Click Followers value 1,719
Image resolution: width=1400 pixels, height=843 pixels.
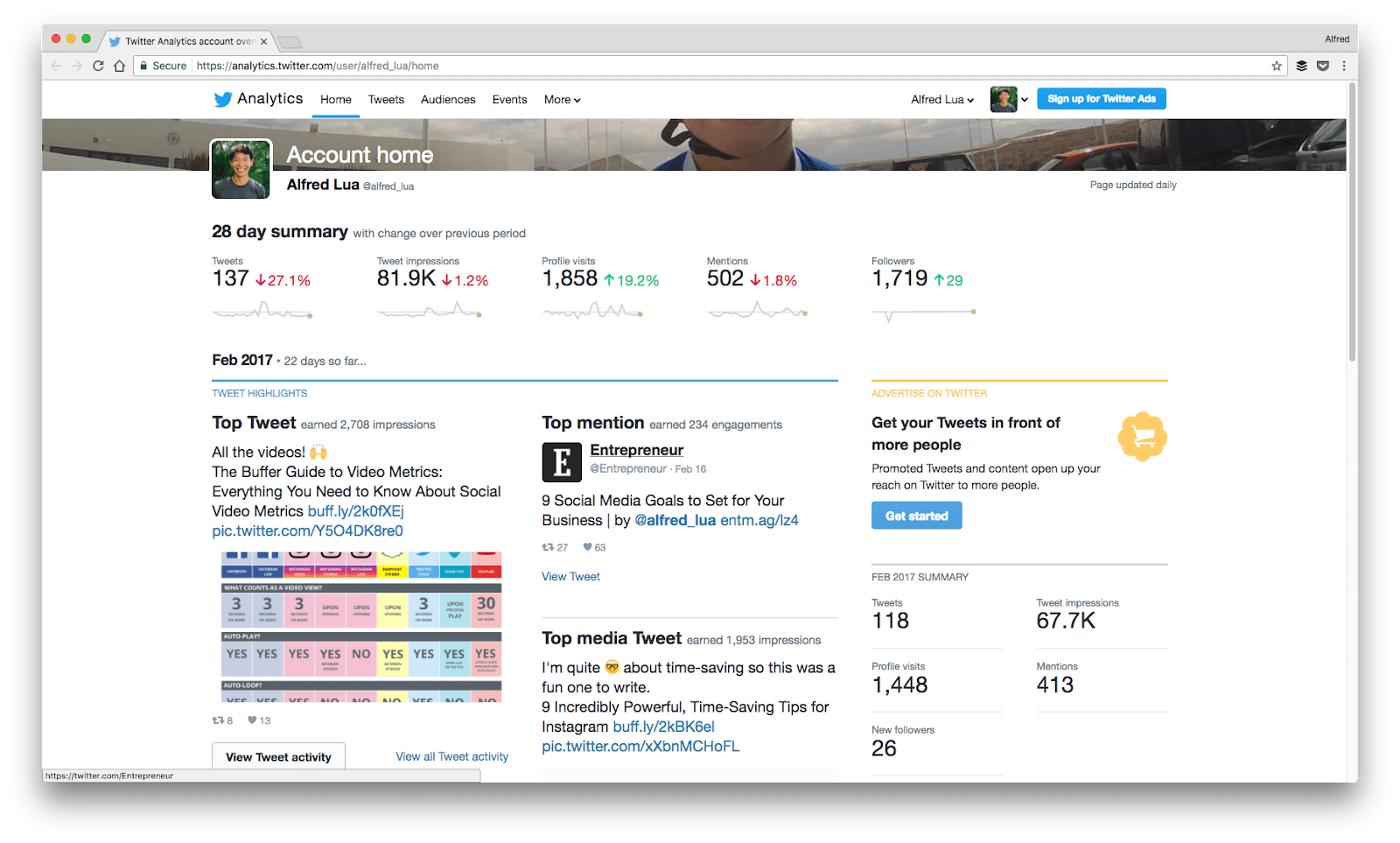[x=899, y=279]
